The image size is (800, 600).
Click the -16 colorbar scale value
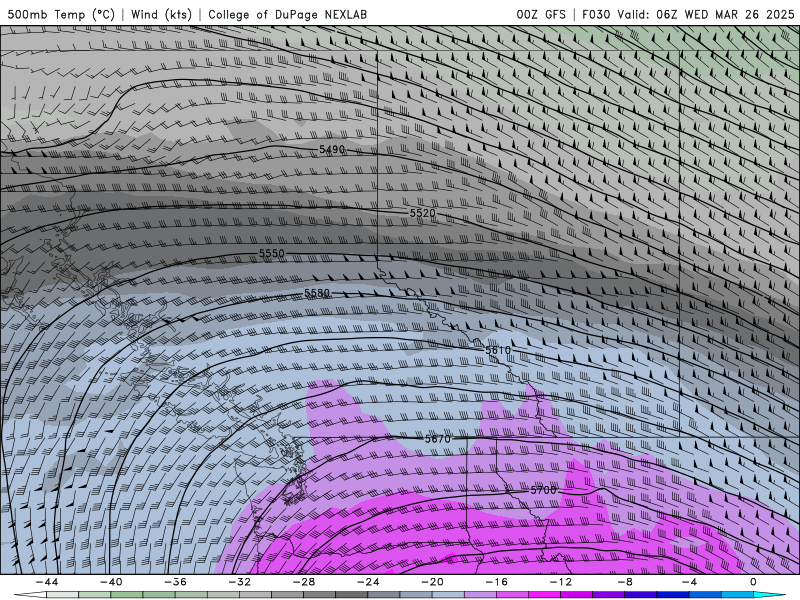497,582
